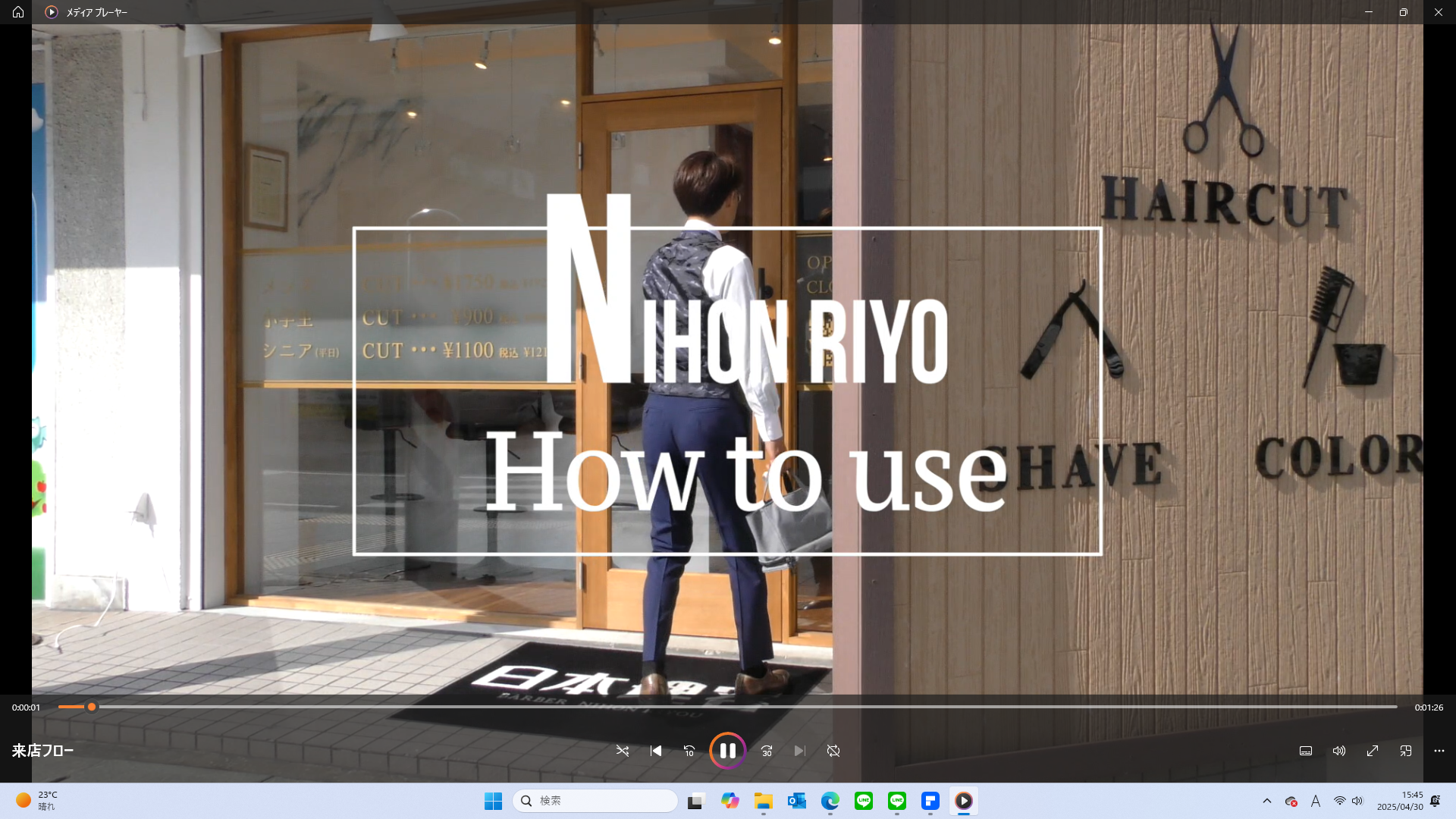Open Outlook from the taskbar
Viewport: 1456px width, 819px height.
point(797,801)
